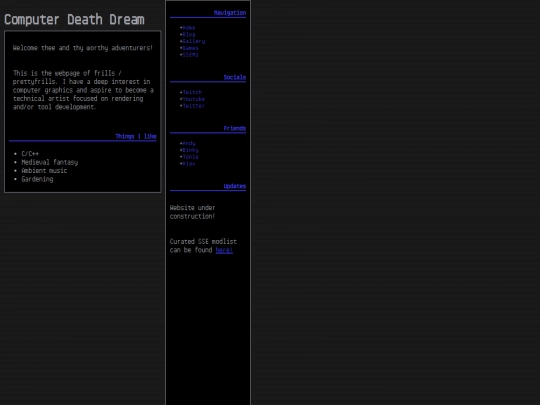
Task: Open friend link Andy
Action: 189,143
